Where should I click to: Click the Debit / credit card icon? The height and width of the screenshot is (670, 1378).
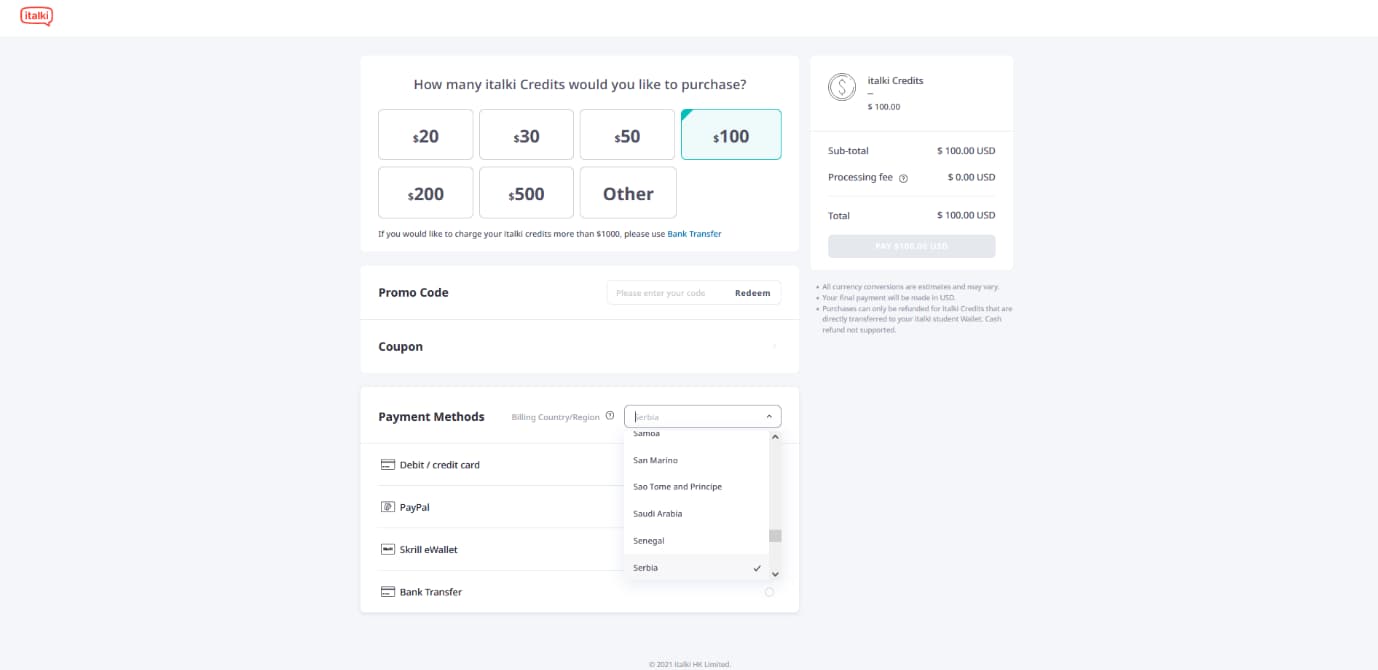[x=388, y=465]
